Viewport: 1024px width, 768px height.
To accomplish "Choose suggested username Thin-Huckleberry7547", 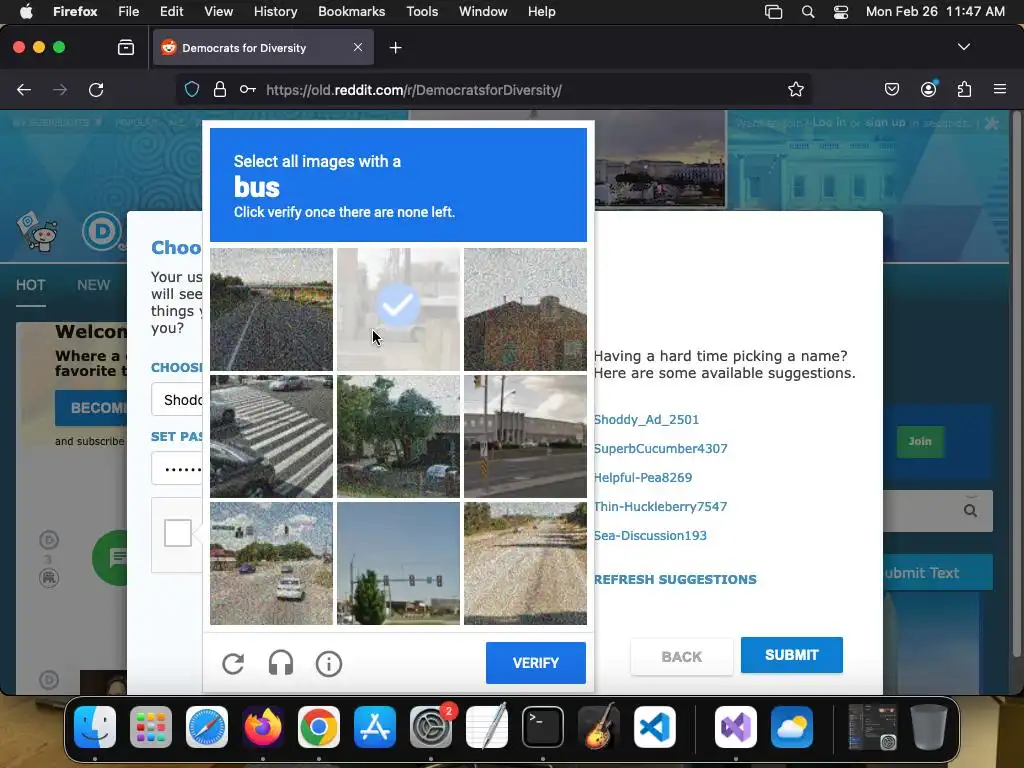I will coord(660,506).
